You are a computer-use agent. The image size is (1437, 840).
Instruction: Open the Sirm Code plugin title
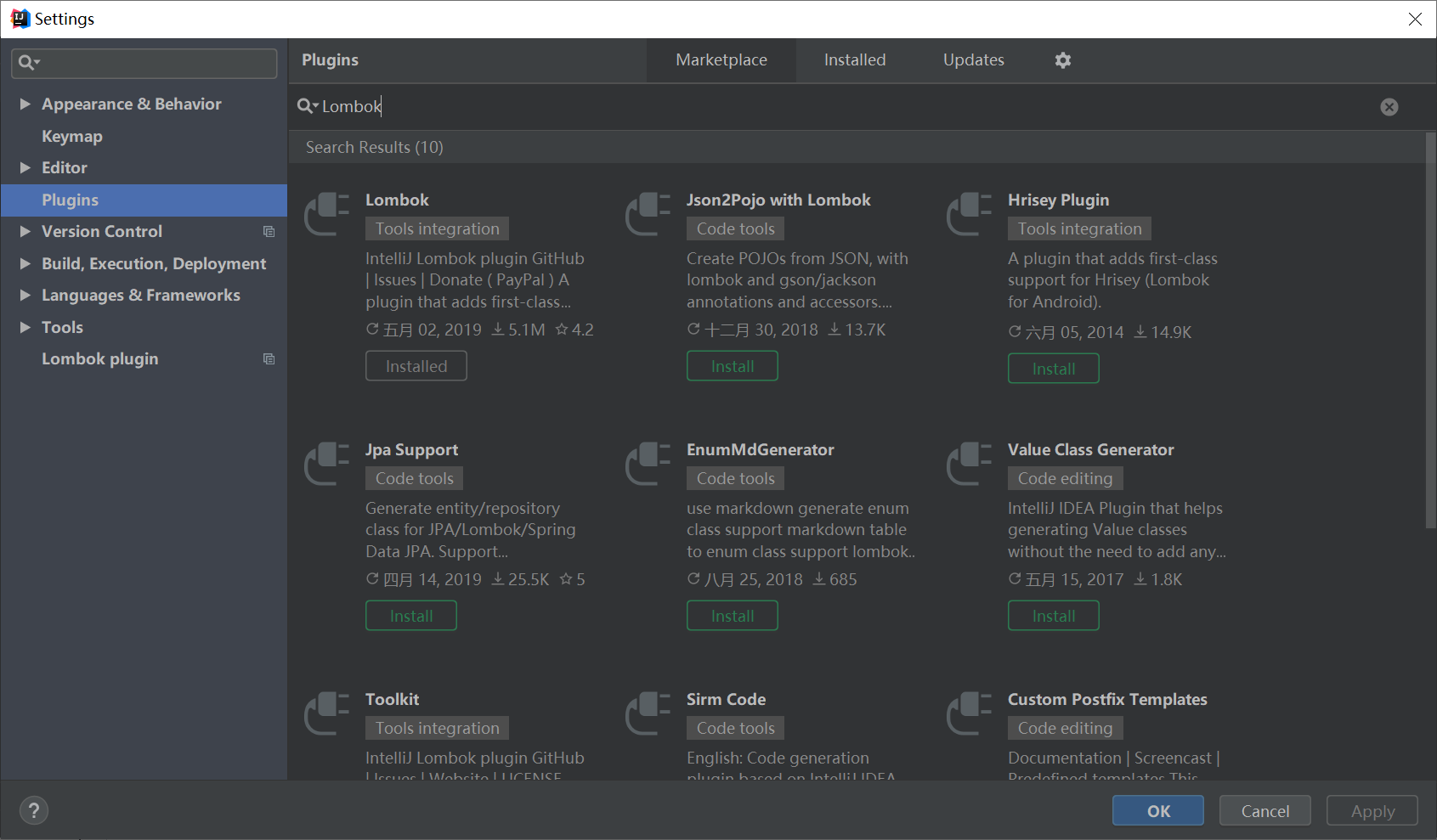[x=726, y=700]
